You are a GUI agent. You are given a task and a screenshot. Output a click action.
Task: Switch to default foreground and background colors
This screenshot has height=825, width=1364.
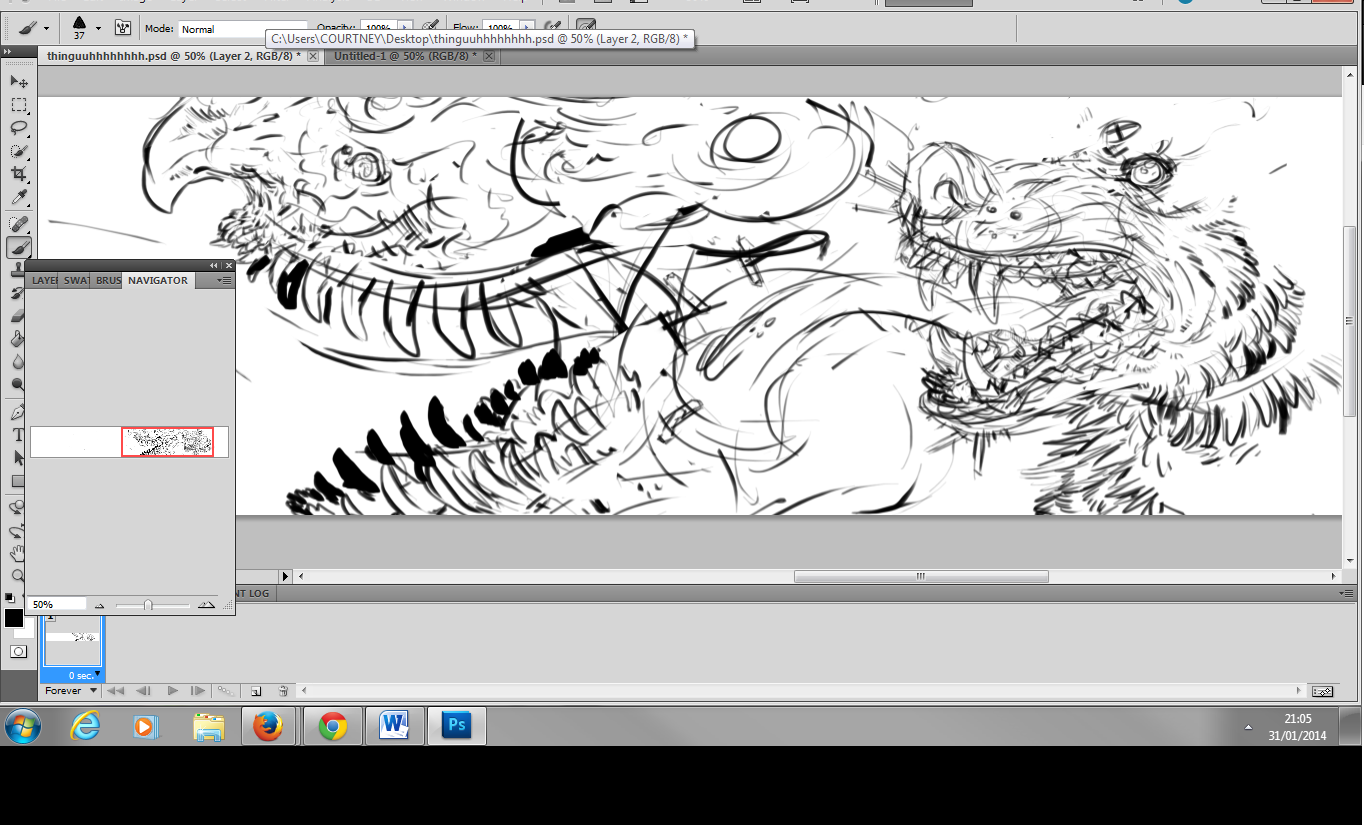point(9,598)
